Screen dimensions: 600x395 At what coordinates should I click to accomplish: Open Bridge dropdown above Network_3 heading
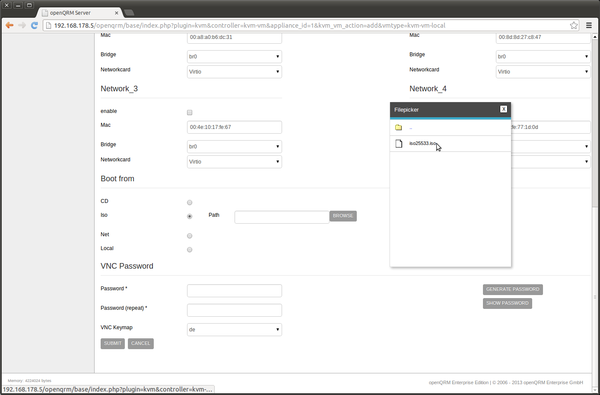pyautogui.click(x=234, y=56)
